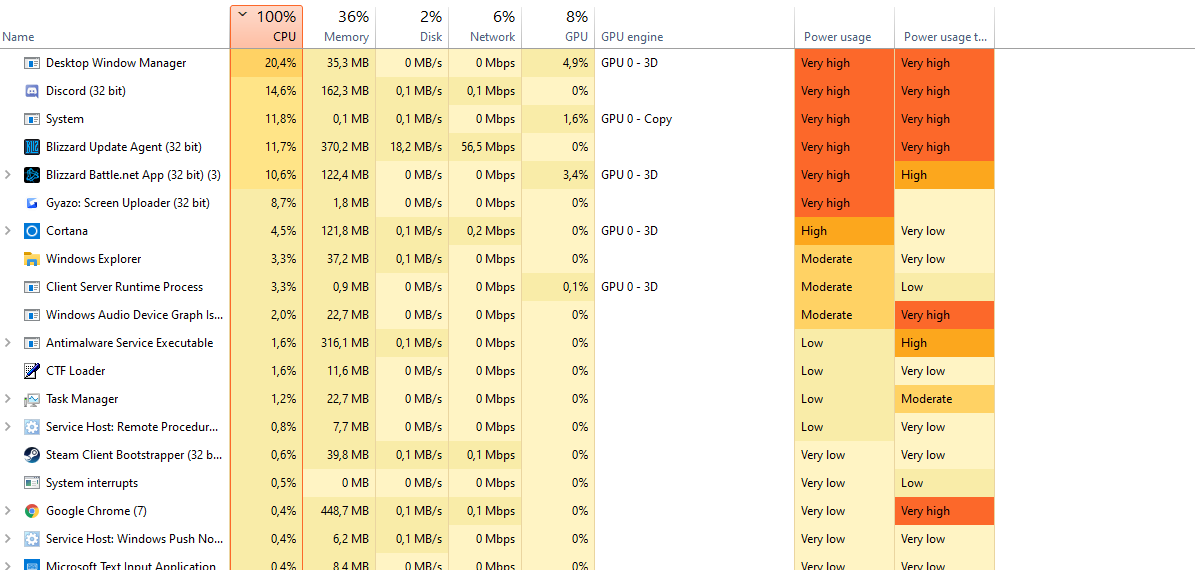1195x570 pixels.
Task: Click the Cortana circle icon
Action: pyautogui.click(x=32, y=231)
